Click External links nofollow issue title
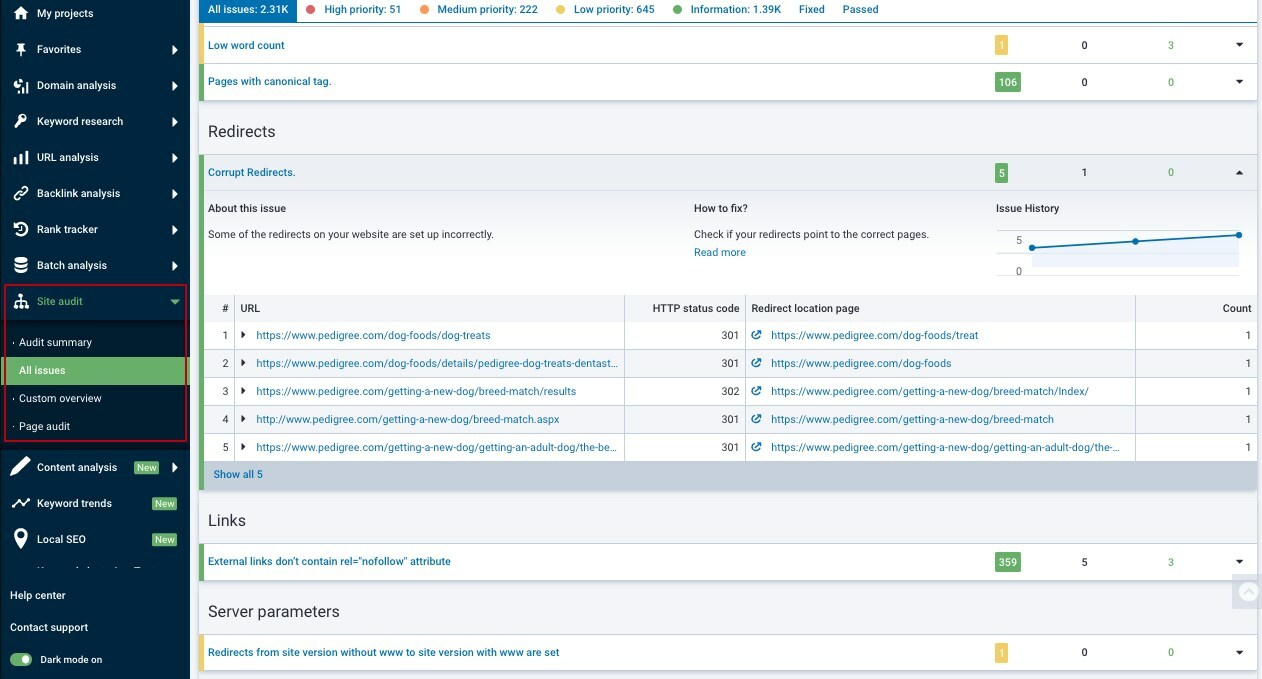1262x679 pixels. [x=329, y=561]
